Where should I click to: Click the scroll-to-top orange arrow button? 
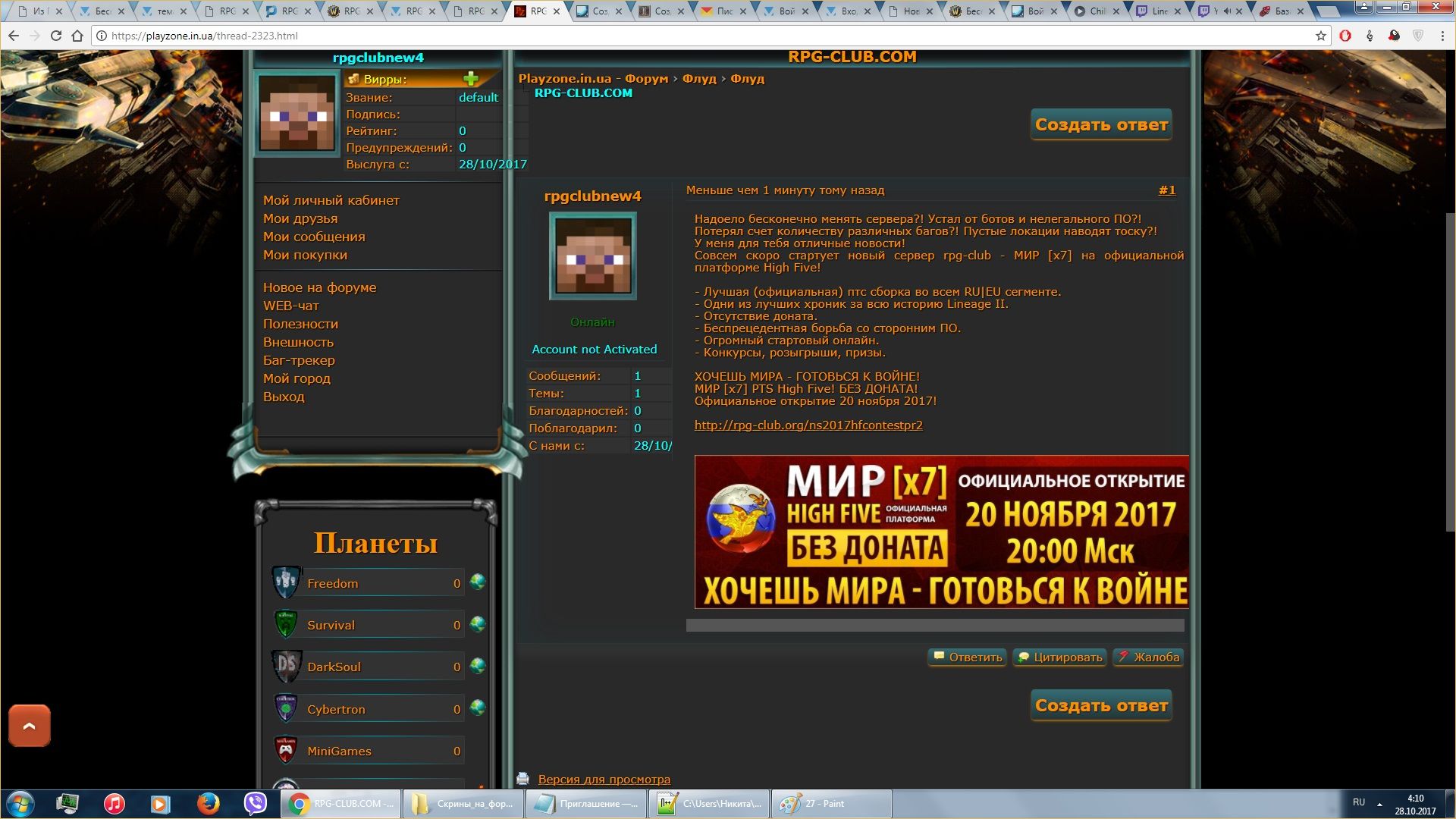[30, 726]
